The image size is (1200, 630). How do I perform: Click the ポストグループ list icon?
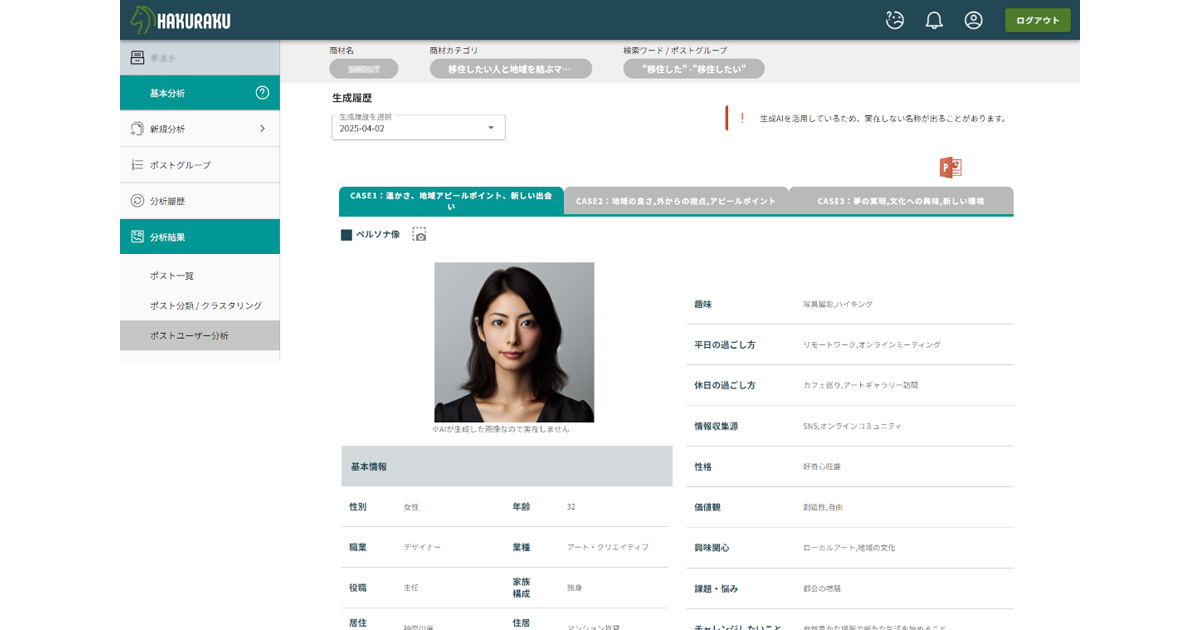tap(137, 165)
